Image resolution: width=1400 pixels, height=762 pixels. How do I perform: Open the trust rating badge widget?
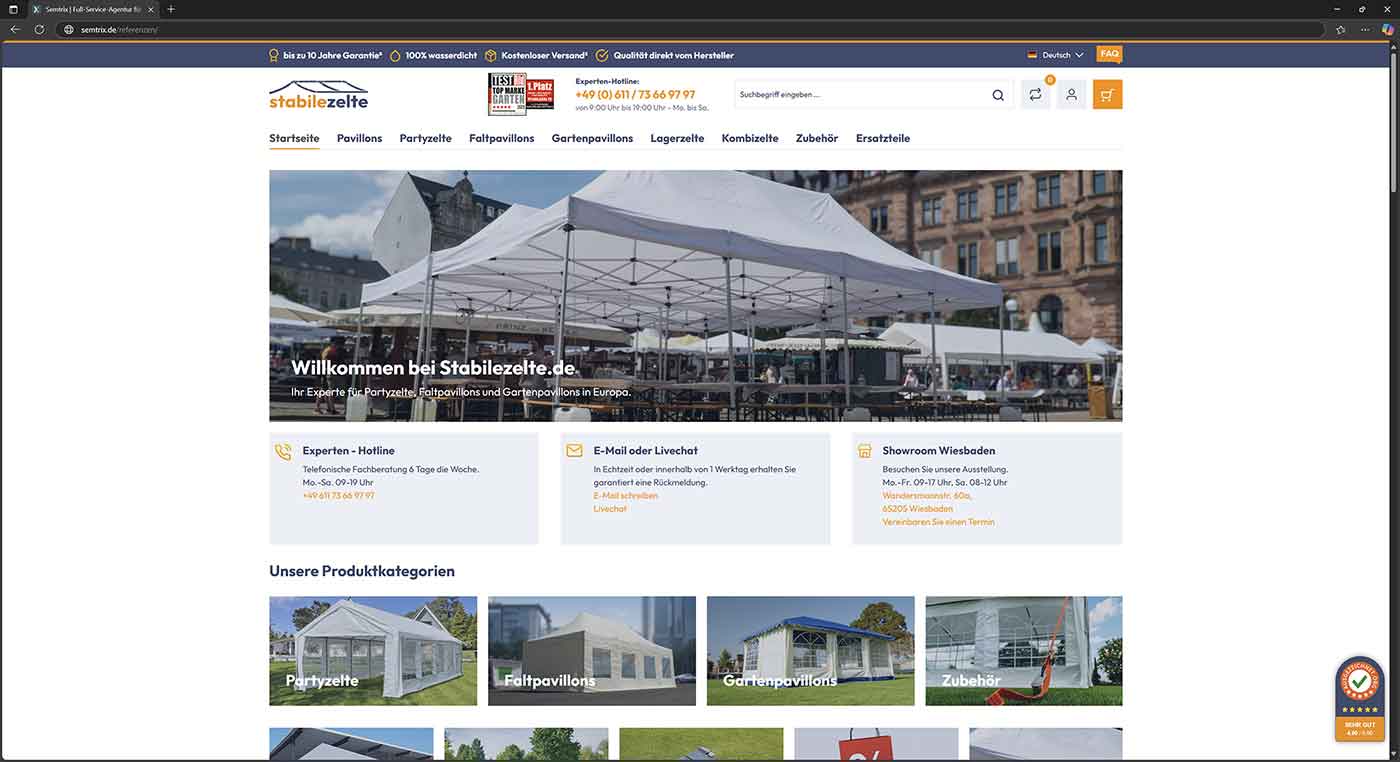(1359, 699)
